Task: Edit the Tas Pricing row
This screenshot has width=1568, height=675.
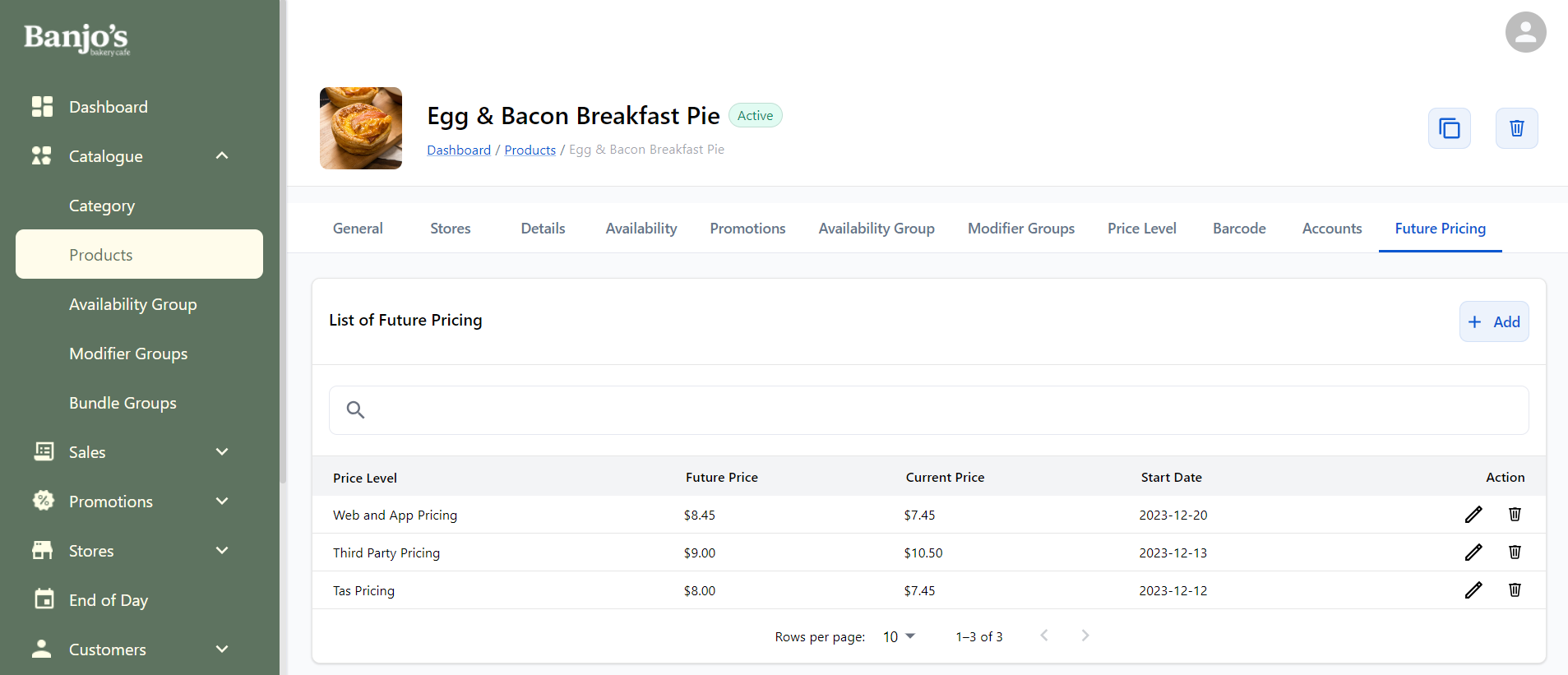Action: (x=1473, y=590)
